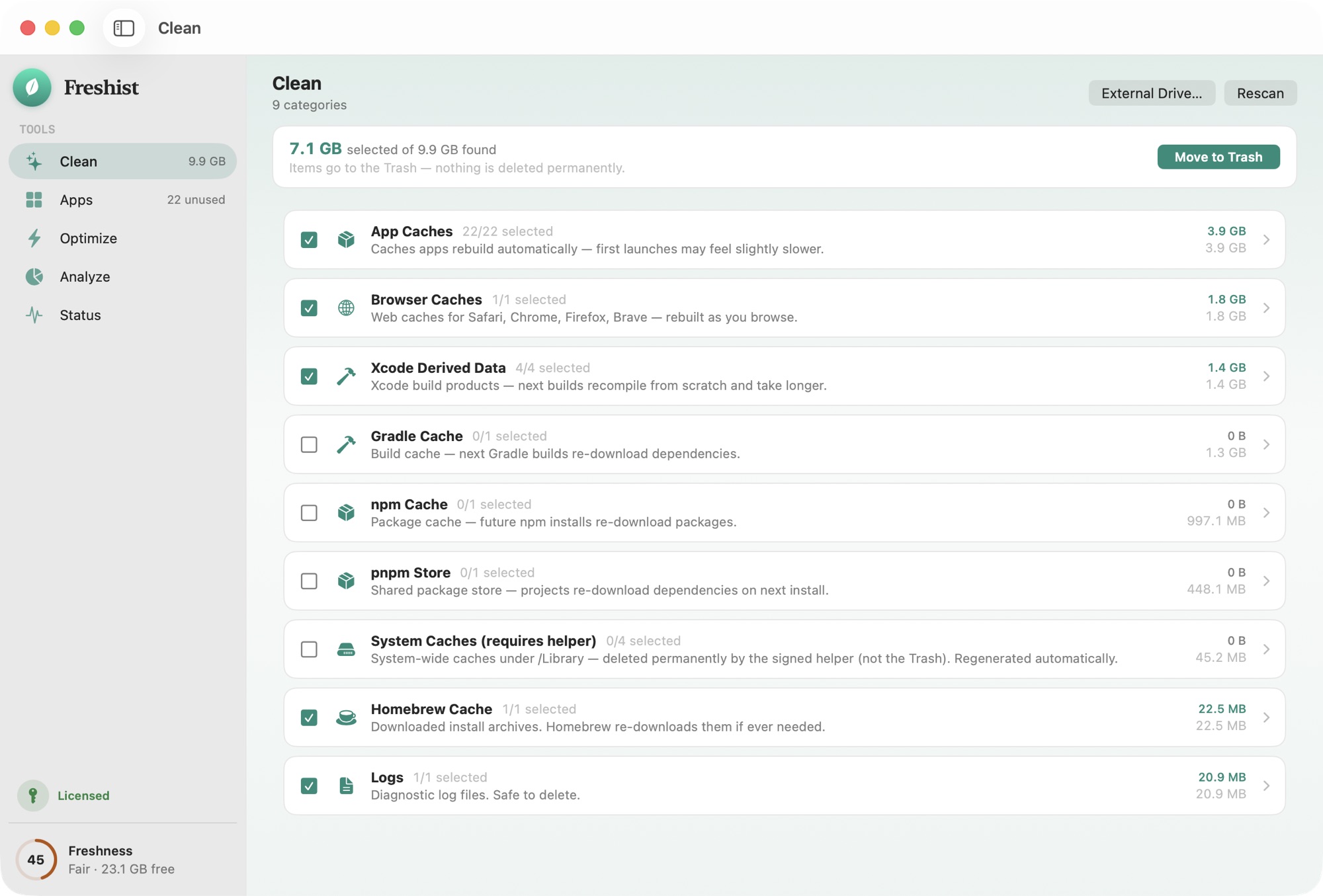Uncheck the App Caches checkbox
The height and width of the screenshot is (896, 1323).
click(x=309, y=239)
